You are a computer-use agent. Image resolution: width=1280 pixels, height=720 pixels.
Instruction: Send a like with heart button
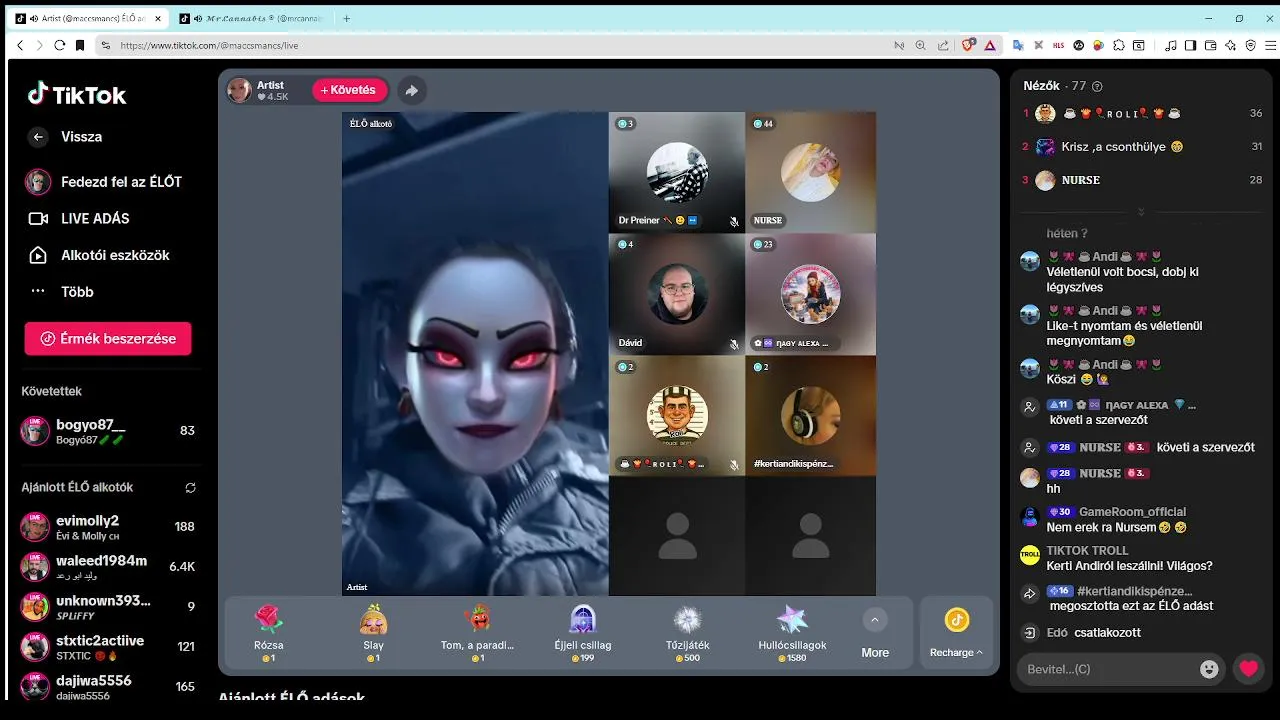point(1248,669)
